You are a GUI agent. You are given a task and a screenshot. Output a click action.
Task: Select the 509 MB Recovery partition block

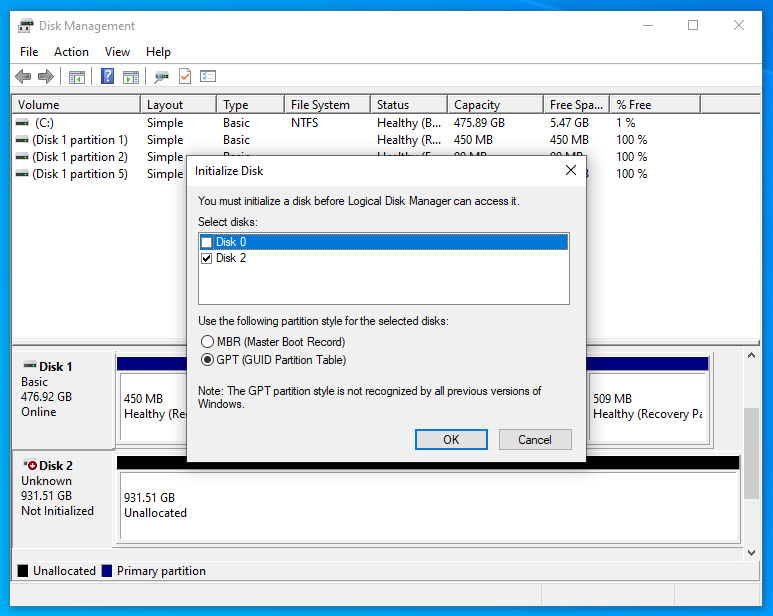[648, 407]
